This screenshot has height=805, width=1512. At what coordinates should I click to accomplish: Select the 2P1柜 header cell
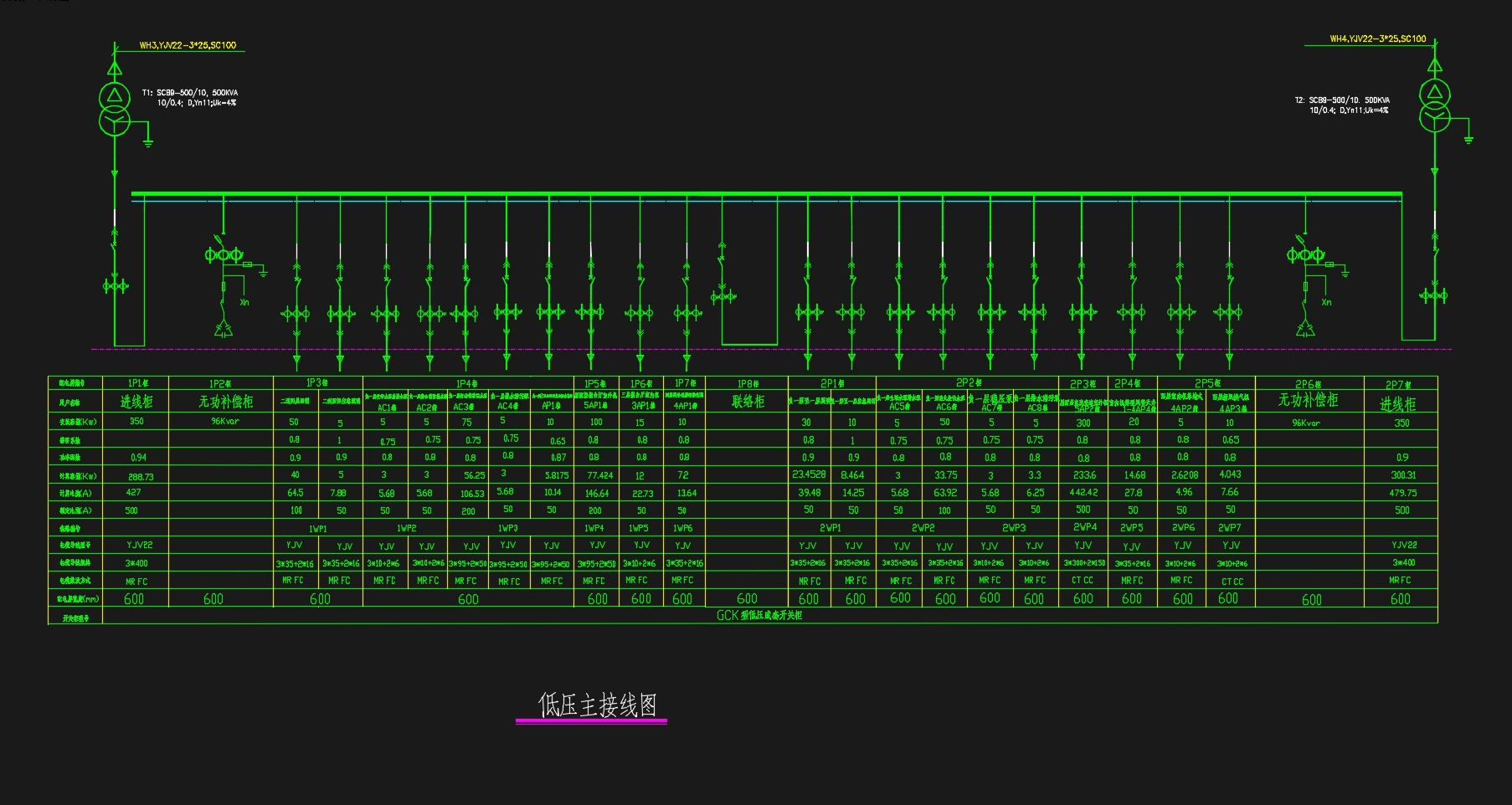coord(832,383)
